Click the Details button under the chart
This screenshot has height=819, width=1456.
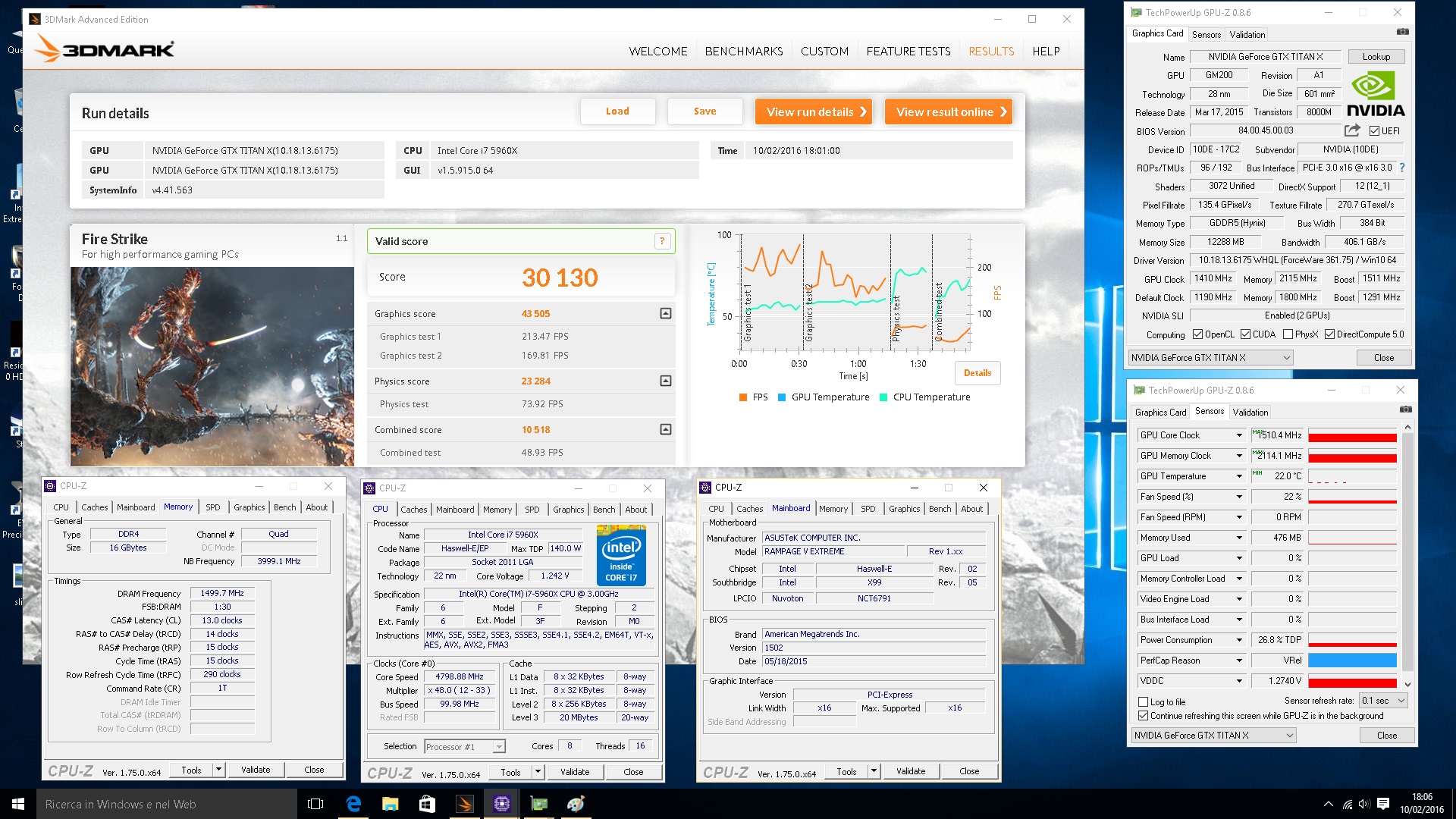[977, 372]
